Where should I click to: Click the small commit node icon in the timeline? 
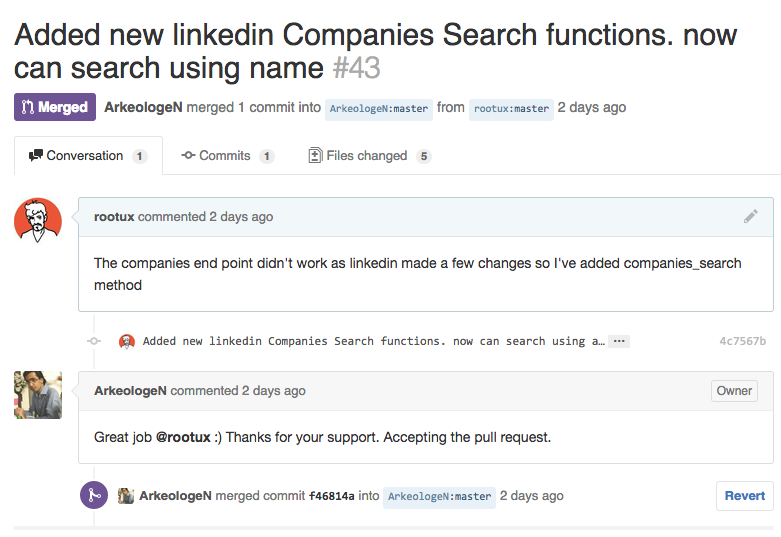[x=94, y=341]
